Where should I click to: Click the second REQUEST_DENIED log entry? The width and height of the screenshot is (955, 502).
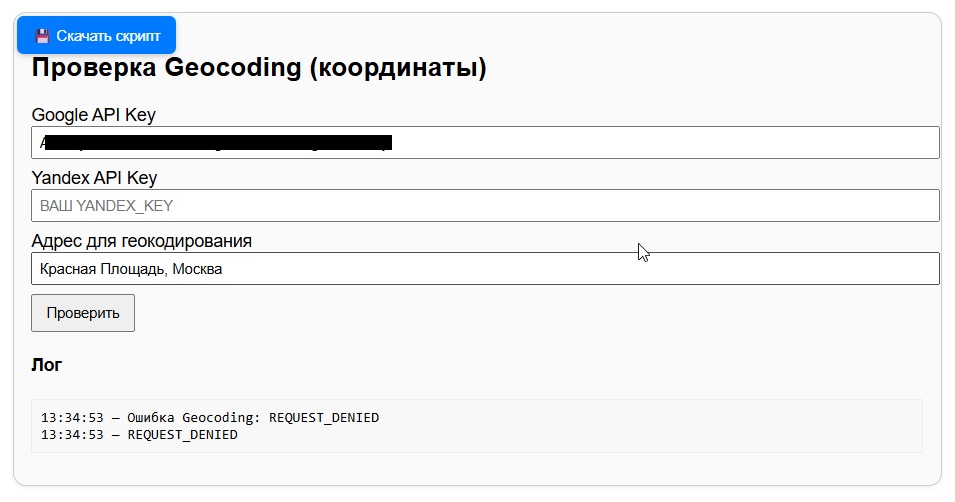(x=182, y=435)
